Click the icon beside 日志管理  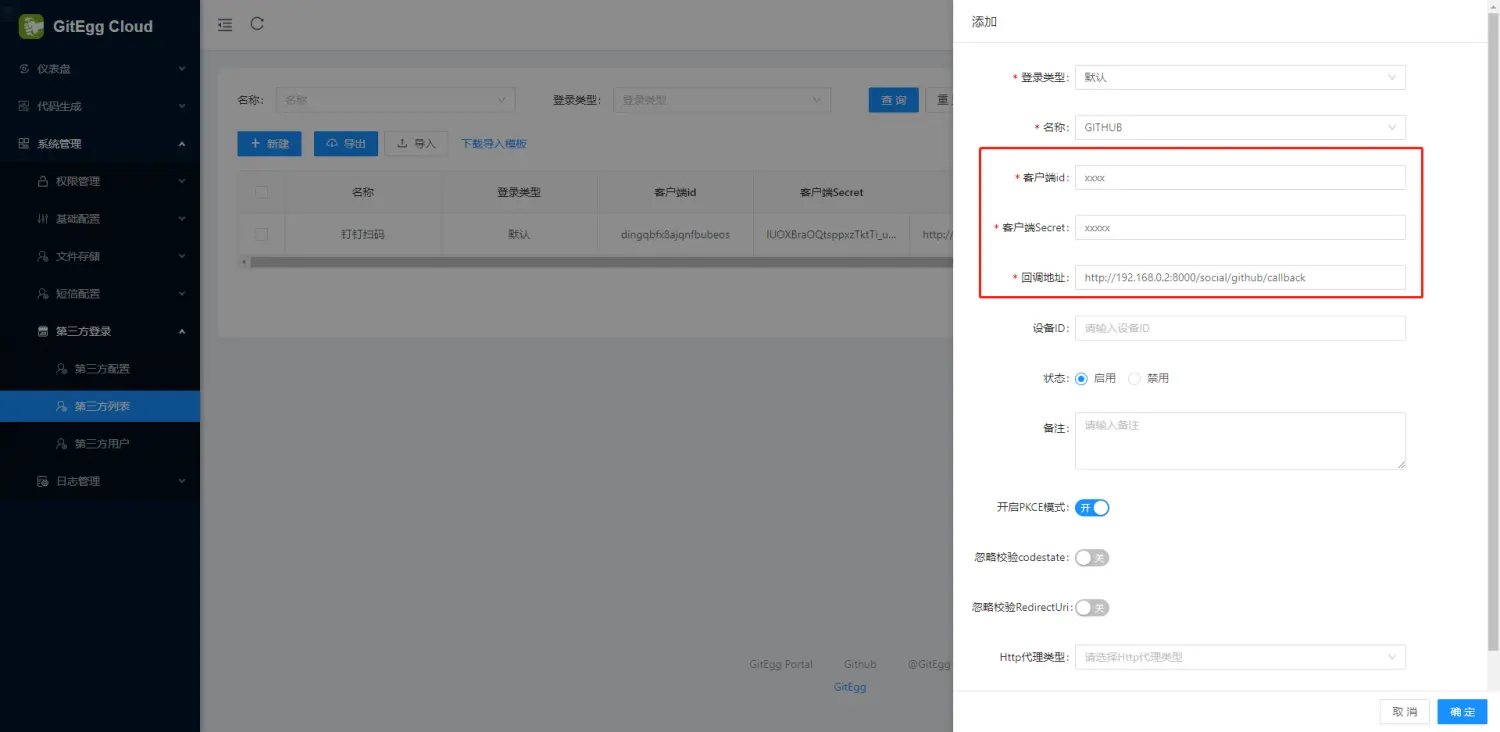click(43, 481)
